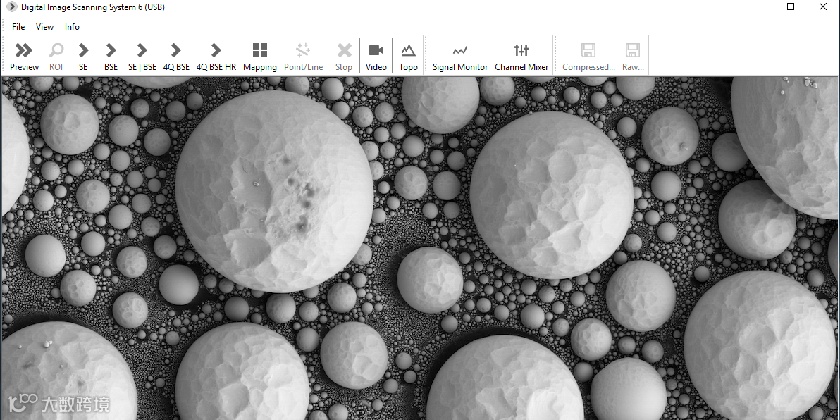Select the ROI magnifier tool
This screenshot has height=420, width=840.
[x=56, y=56]
